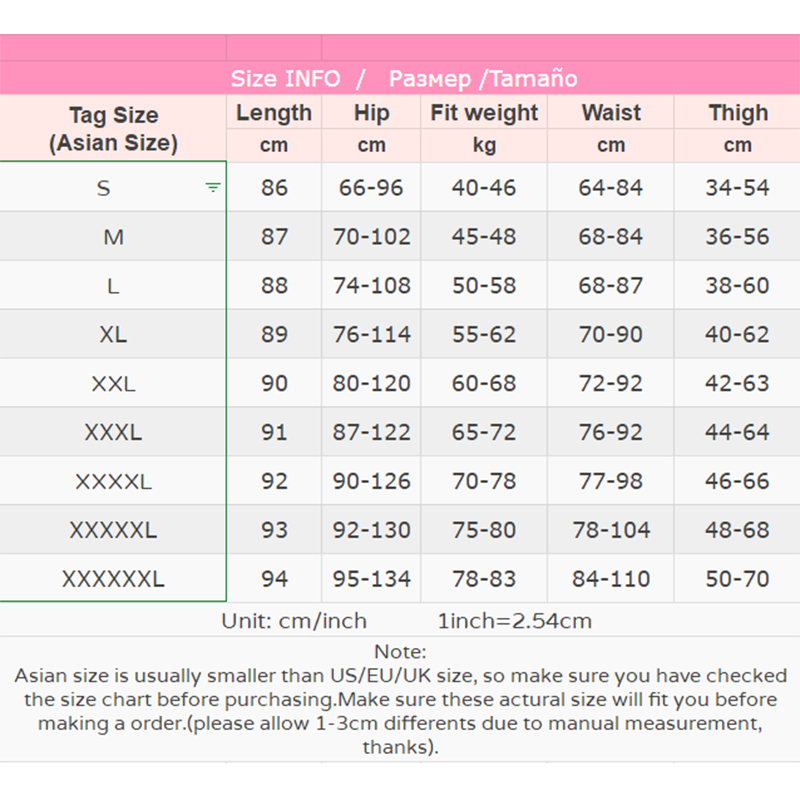Select waist value 78-104
Image resolution: width=800 pixels, height=800 pixels.
pyautogui.click(x=611, y=530)
